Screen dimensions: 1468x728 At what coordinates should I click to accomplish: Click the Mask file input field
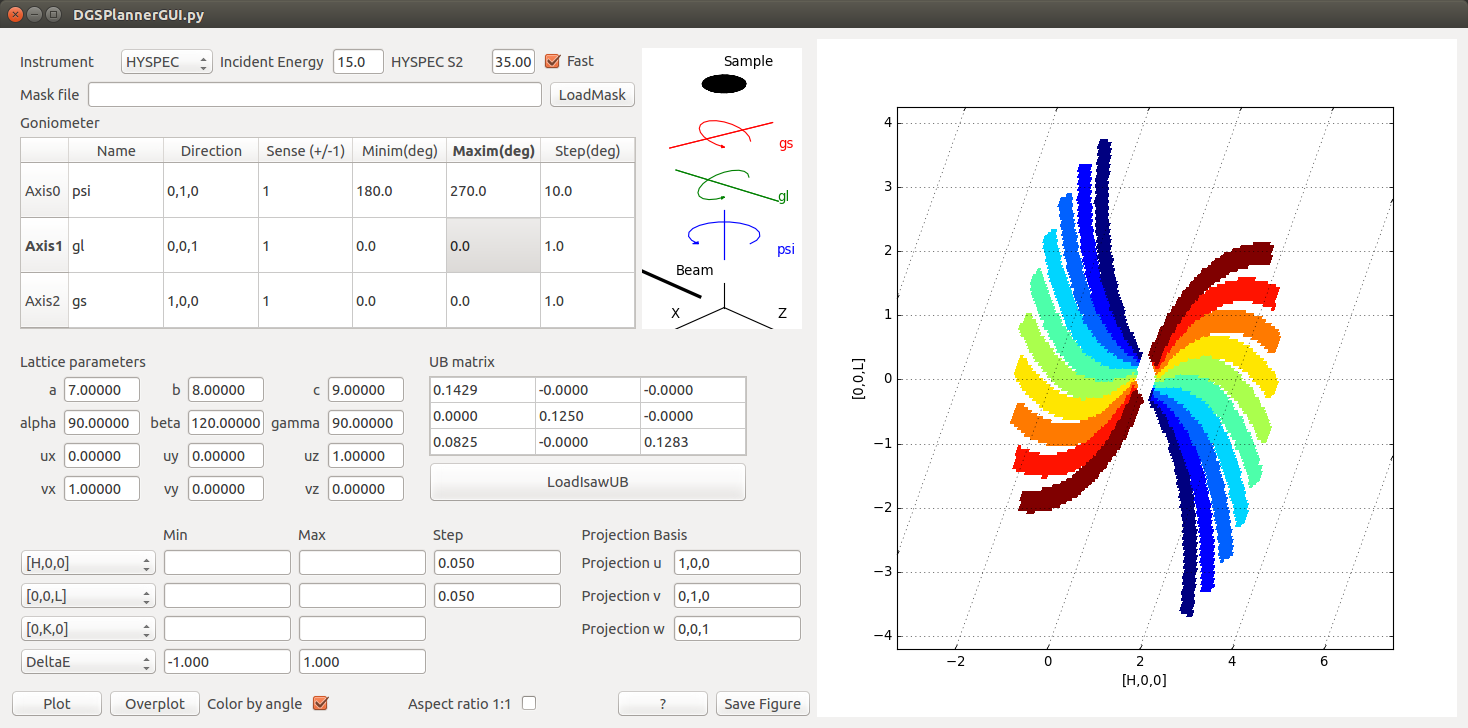315,95
